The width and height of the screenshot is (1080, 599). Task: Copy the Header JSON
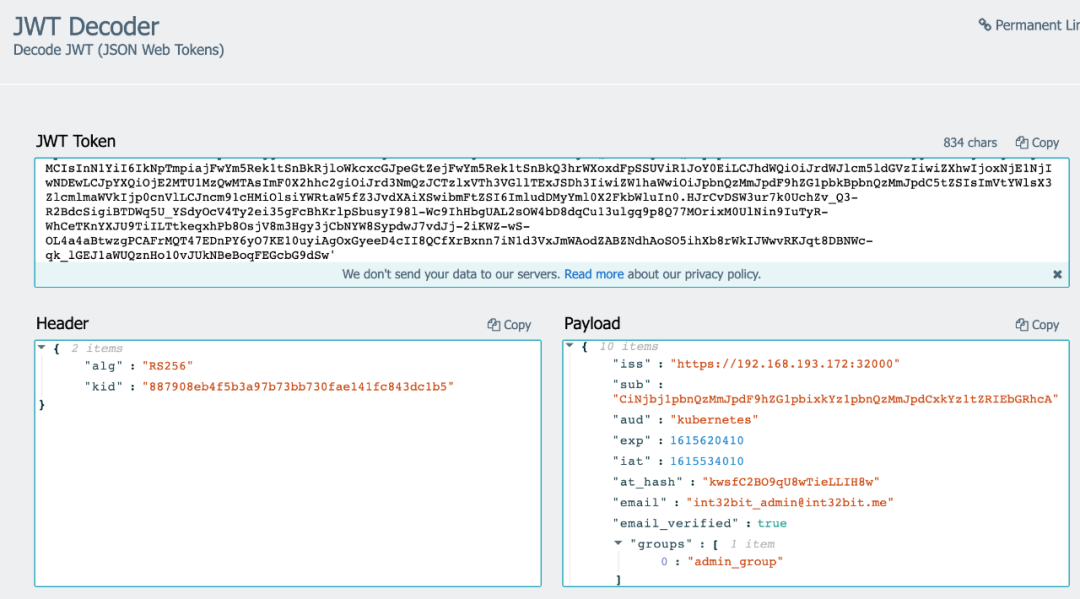coord(509,325)
